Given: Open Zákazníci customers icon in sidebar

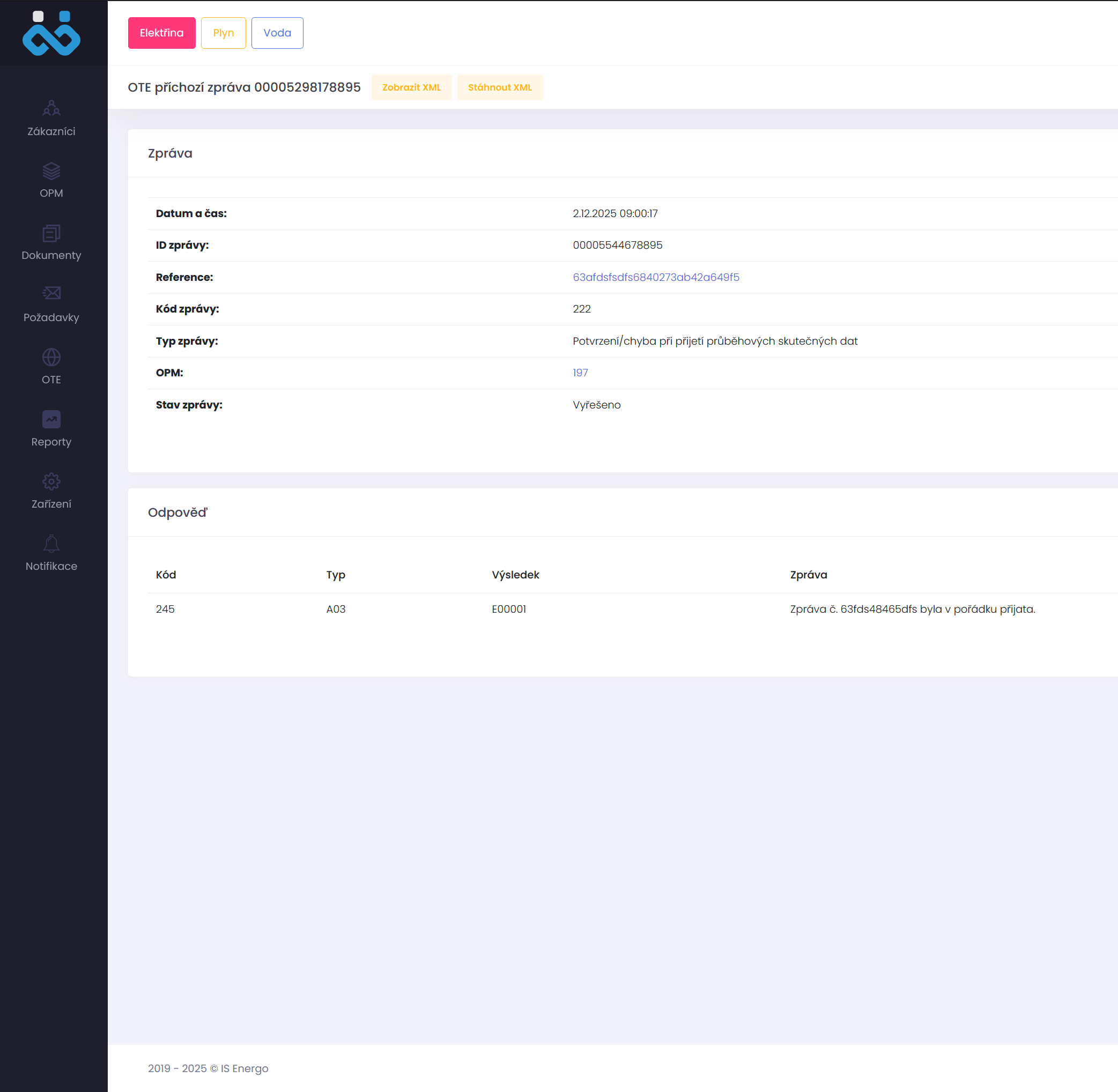Looking at the screenshot, I should click(51, 108).
